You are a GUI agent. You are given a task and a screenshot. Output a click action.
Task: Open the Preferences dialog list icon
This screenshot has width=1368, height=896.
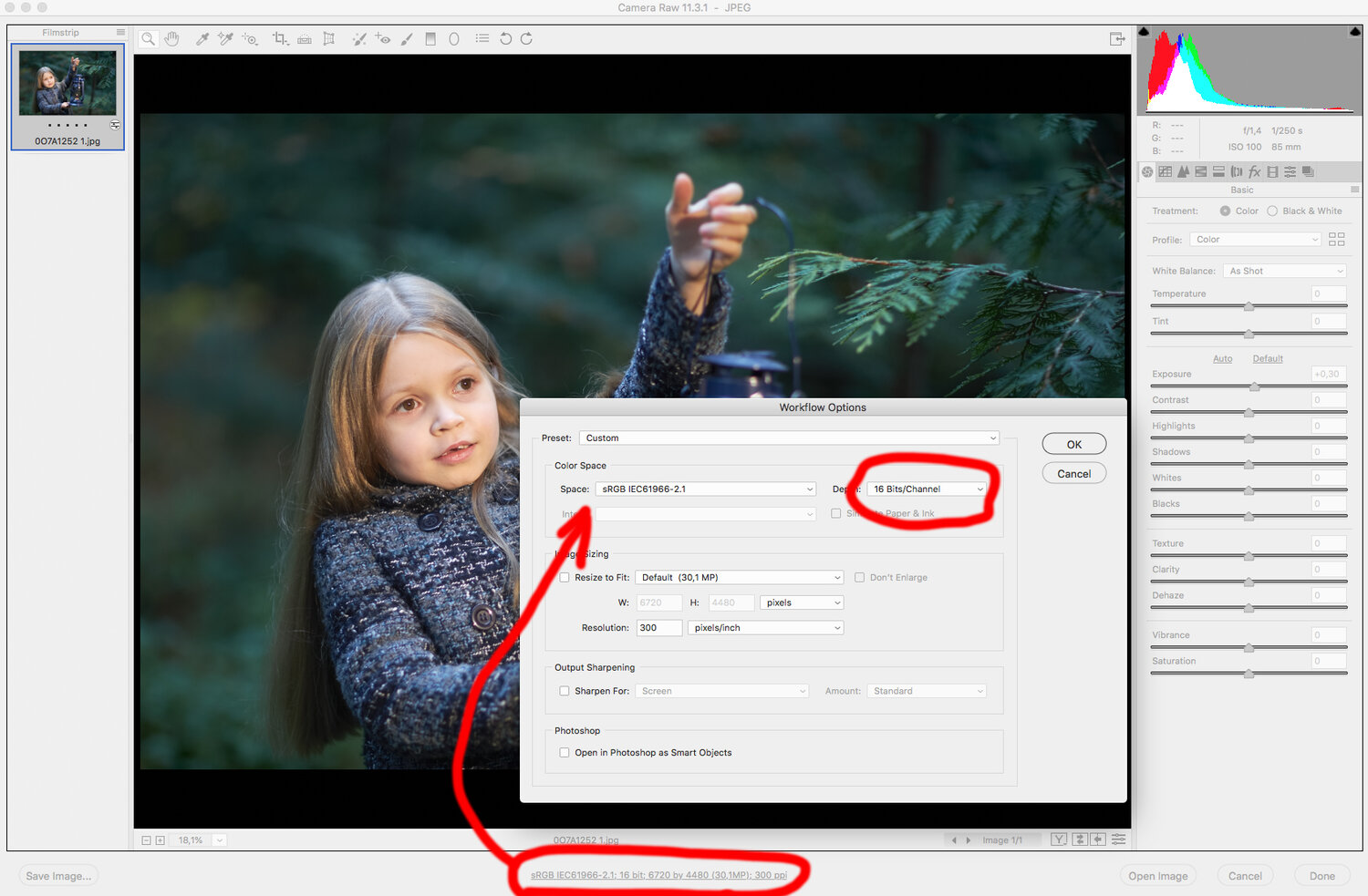[482, 39]
